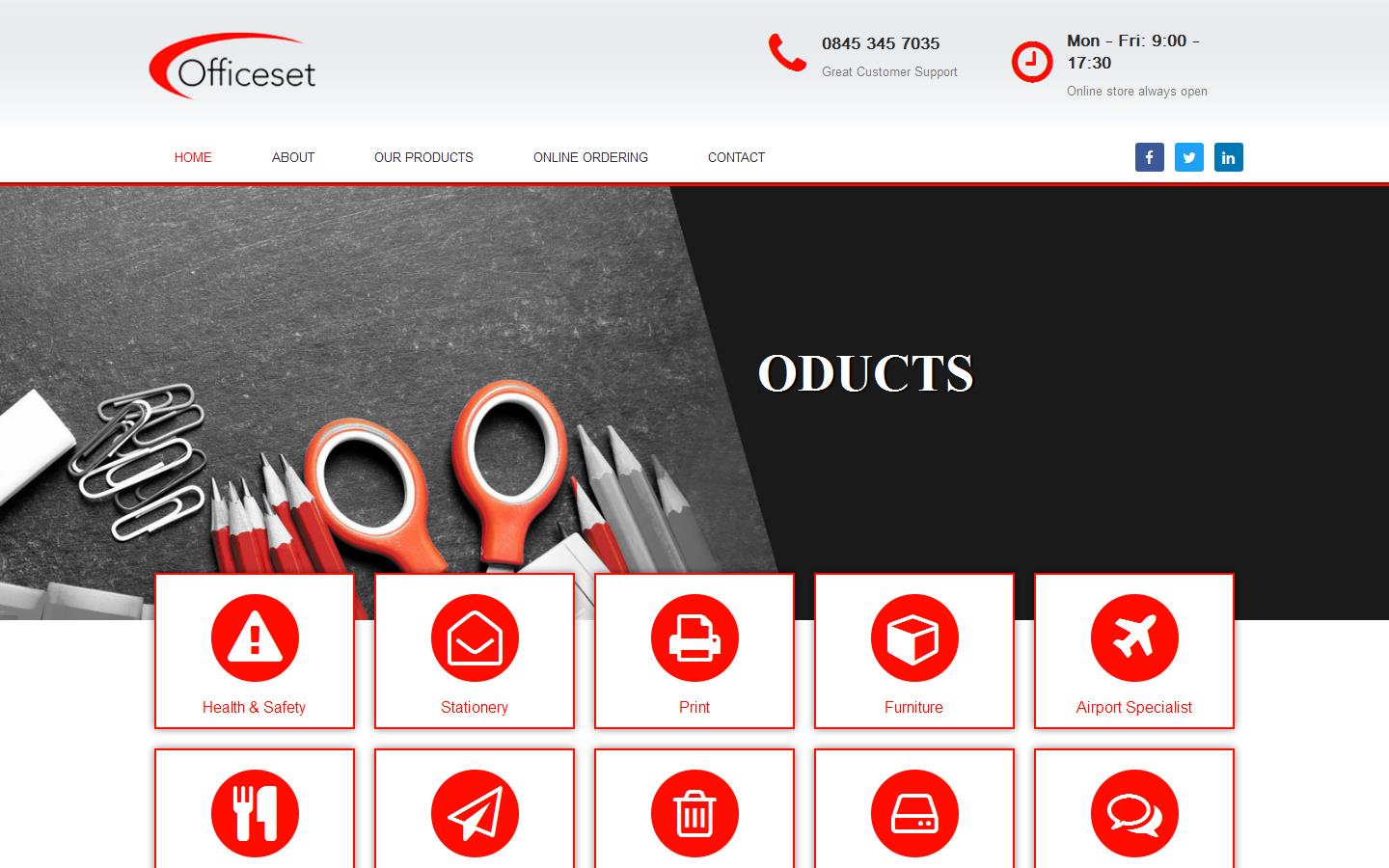The width and height of the screenshot is (1389, 868).
Task: Click the clock icon next to opening hours
Action: pos(1030,61)
